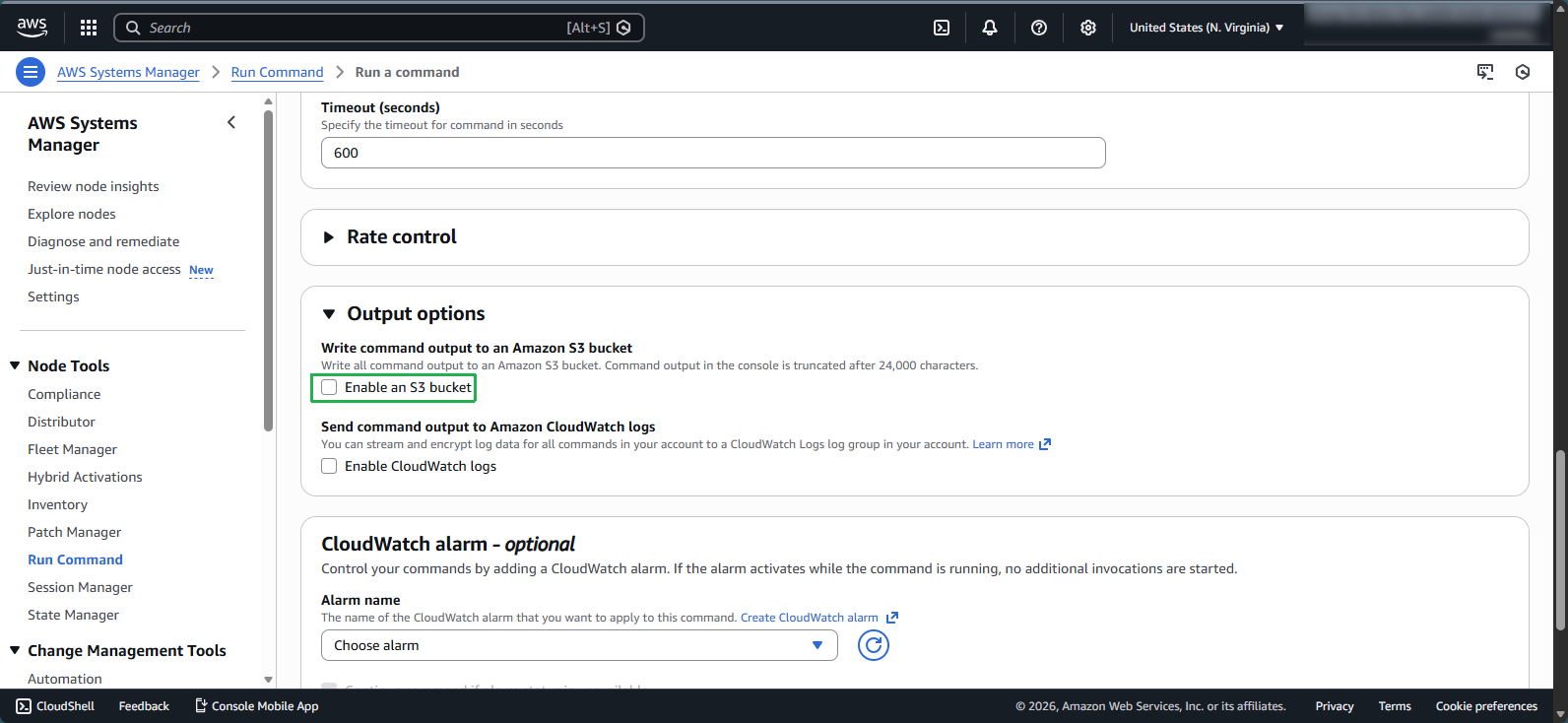1568x723 pixels.
Task: Click the Timeout (seconds) input field
Action: (x=713, y=153)
